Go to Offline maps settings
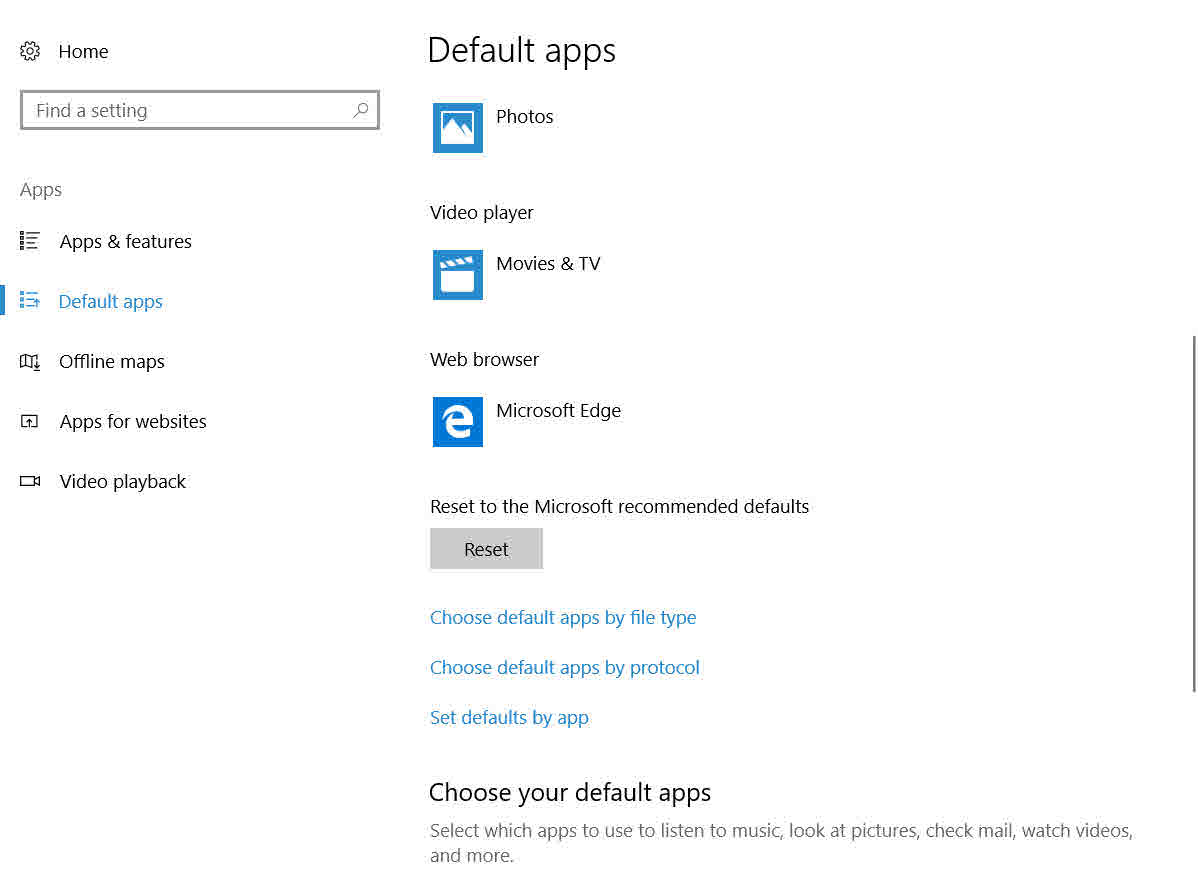Image resolution: width=1198 pixels, height=891 pixels. click(112, 361)
